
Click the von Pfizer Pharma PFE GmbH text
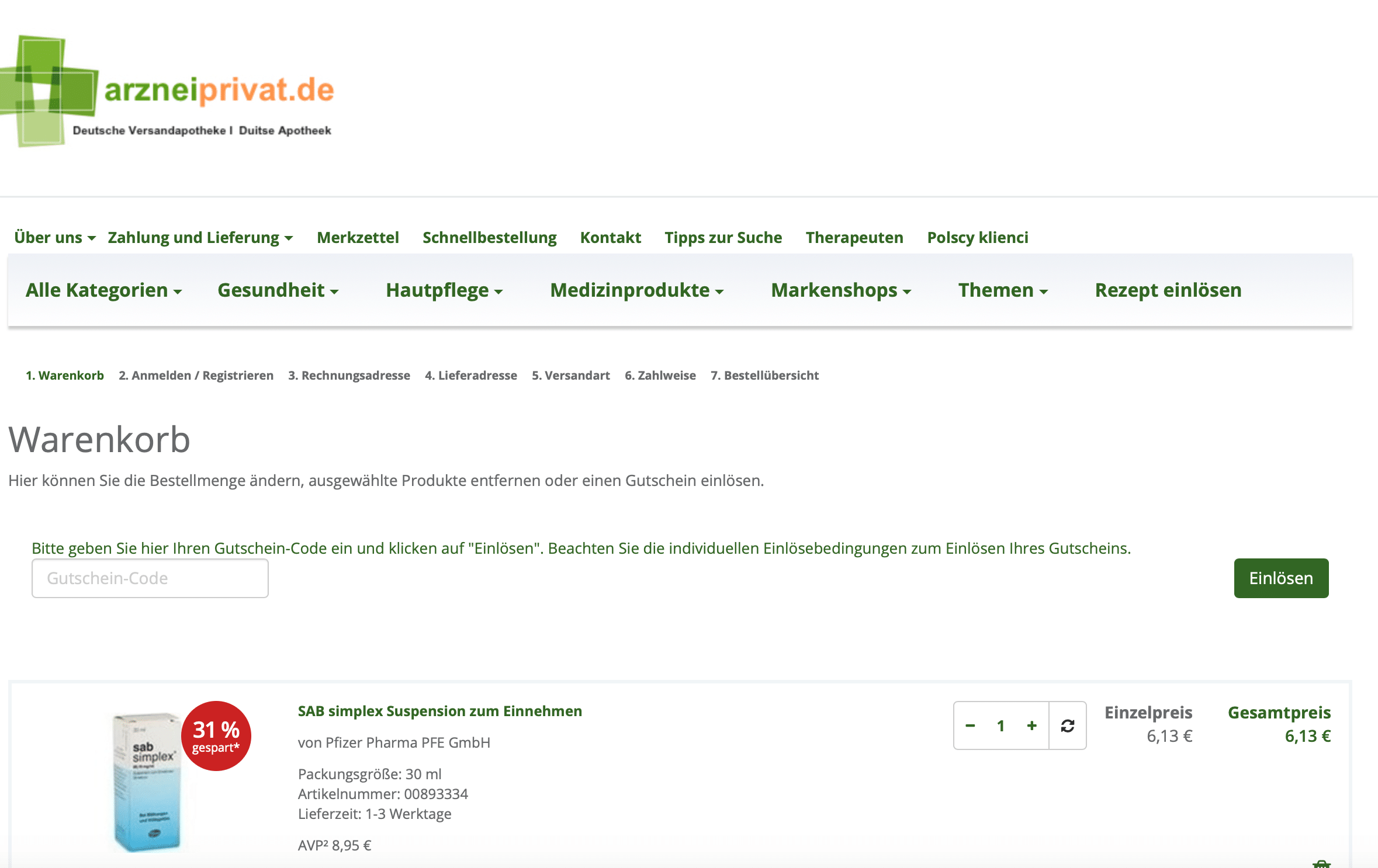point(394,743)
